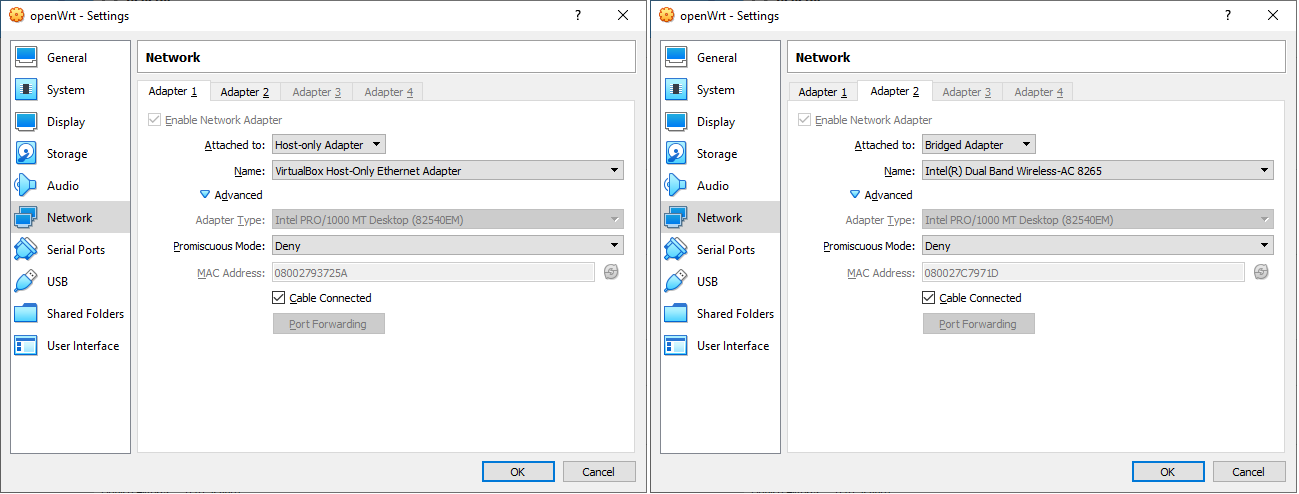Switch to Adapter 4 tab in right window
1299x494 pixels.
1039,92
